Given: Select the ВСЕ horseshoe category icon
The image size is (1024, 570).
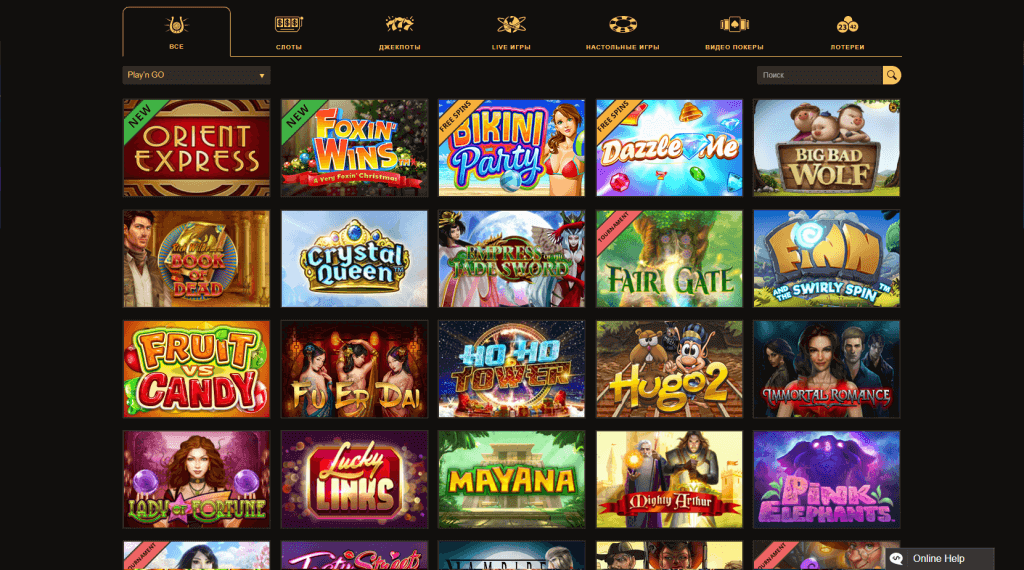Looking at the screenshot, I should click(176, 25).
